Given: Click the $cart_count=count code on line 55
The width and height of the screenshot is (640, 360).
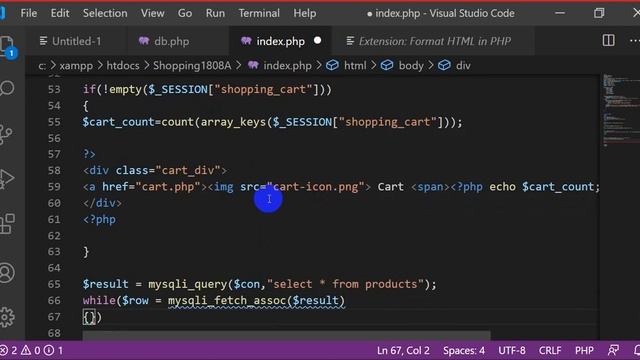Looking at the screenshot, I should 138,122.
